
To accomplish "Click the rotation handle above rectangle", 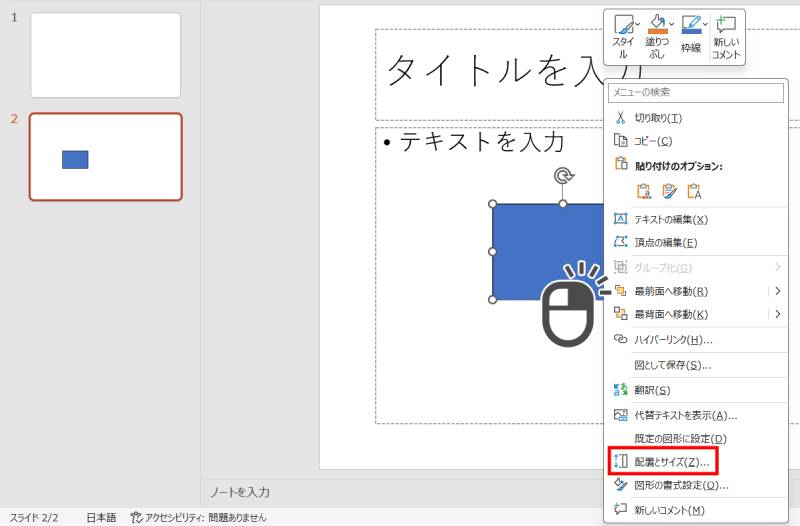I will [563, 176].
